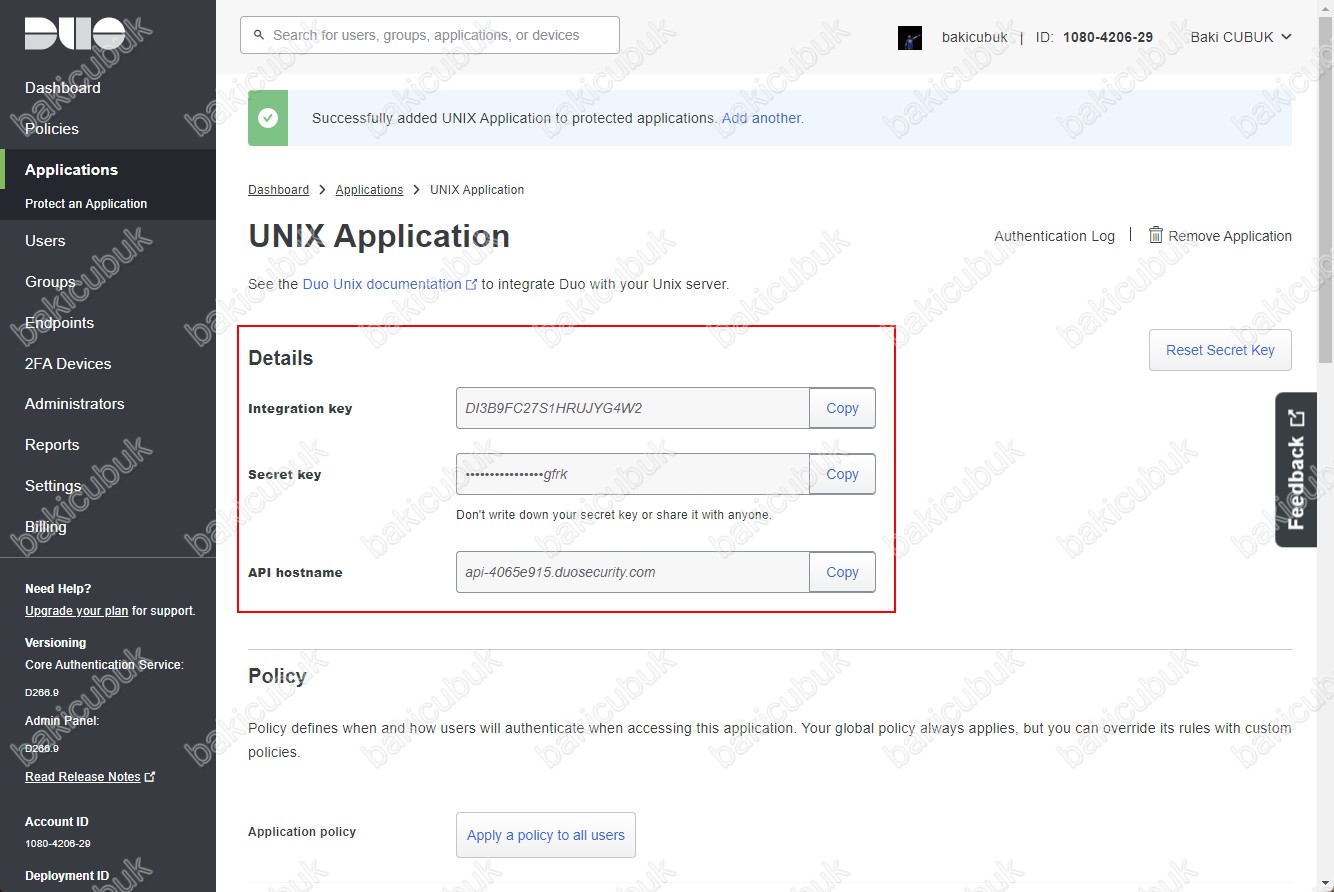
Task: Click the user avatar thumbnail next to bakicubuk
Action: (910, 38)
